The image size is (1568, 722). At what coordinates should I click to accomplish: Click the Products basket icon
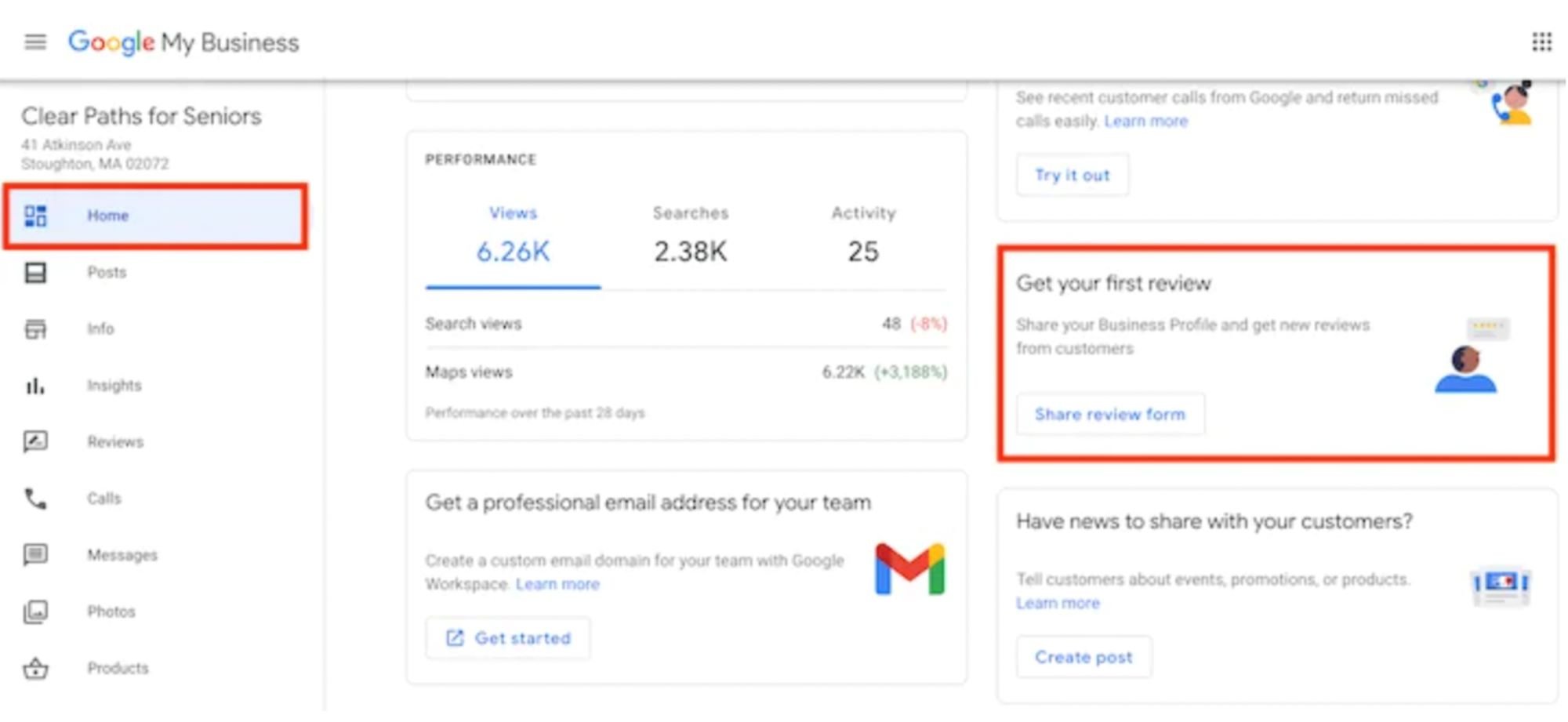click(x=35, y=669)
